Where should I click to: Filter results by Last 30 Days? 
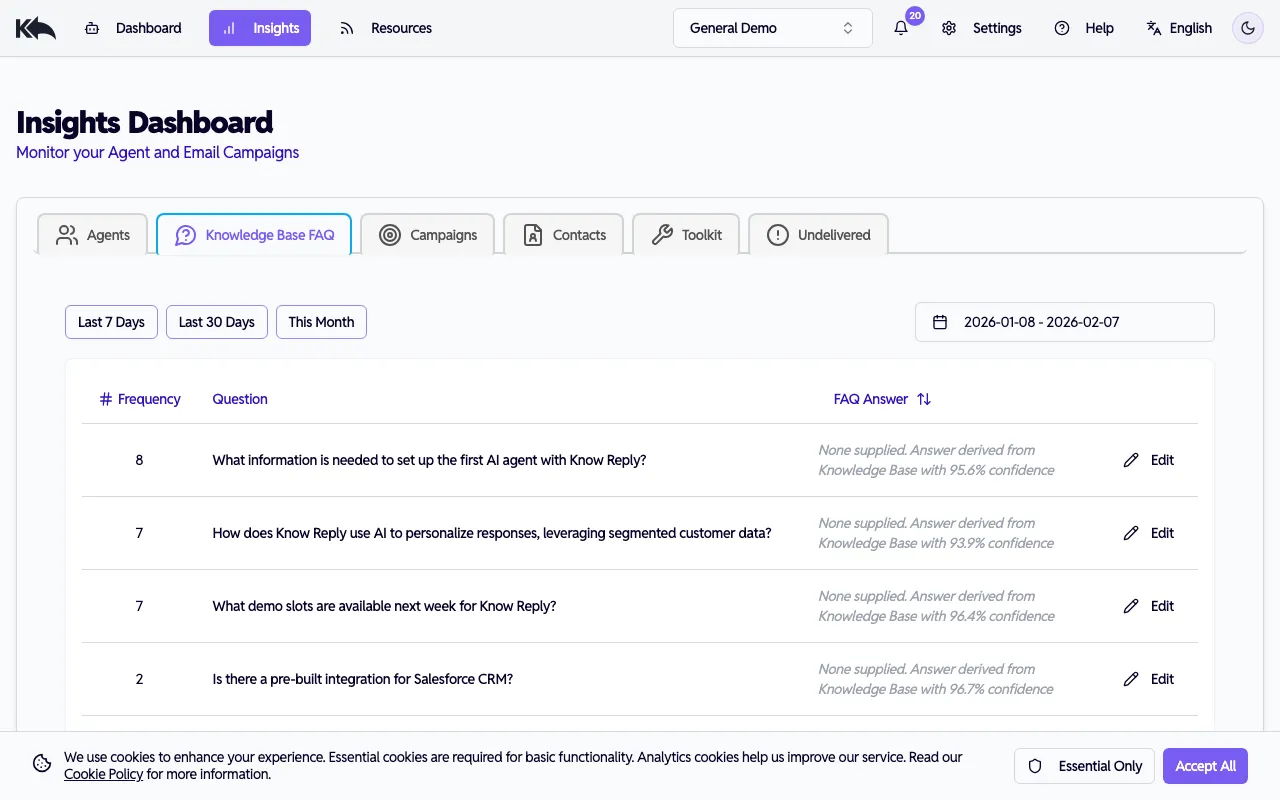point(216,321)
